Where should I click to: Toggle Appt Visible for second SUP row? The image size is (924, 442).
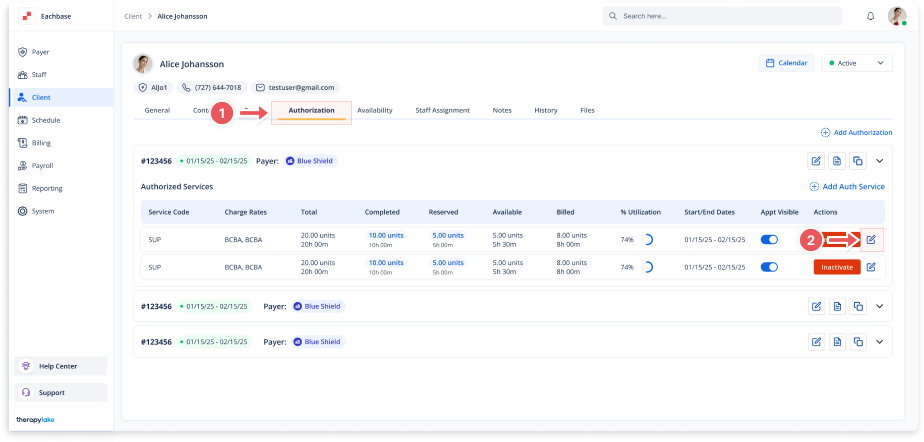[770, 267]
